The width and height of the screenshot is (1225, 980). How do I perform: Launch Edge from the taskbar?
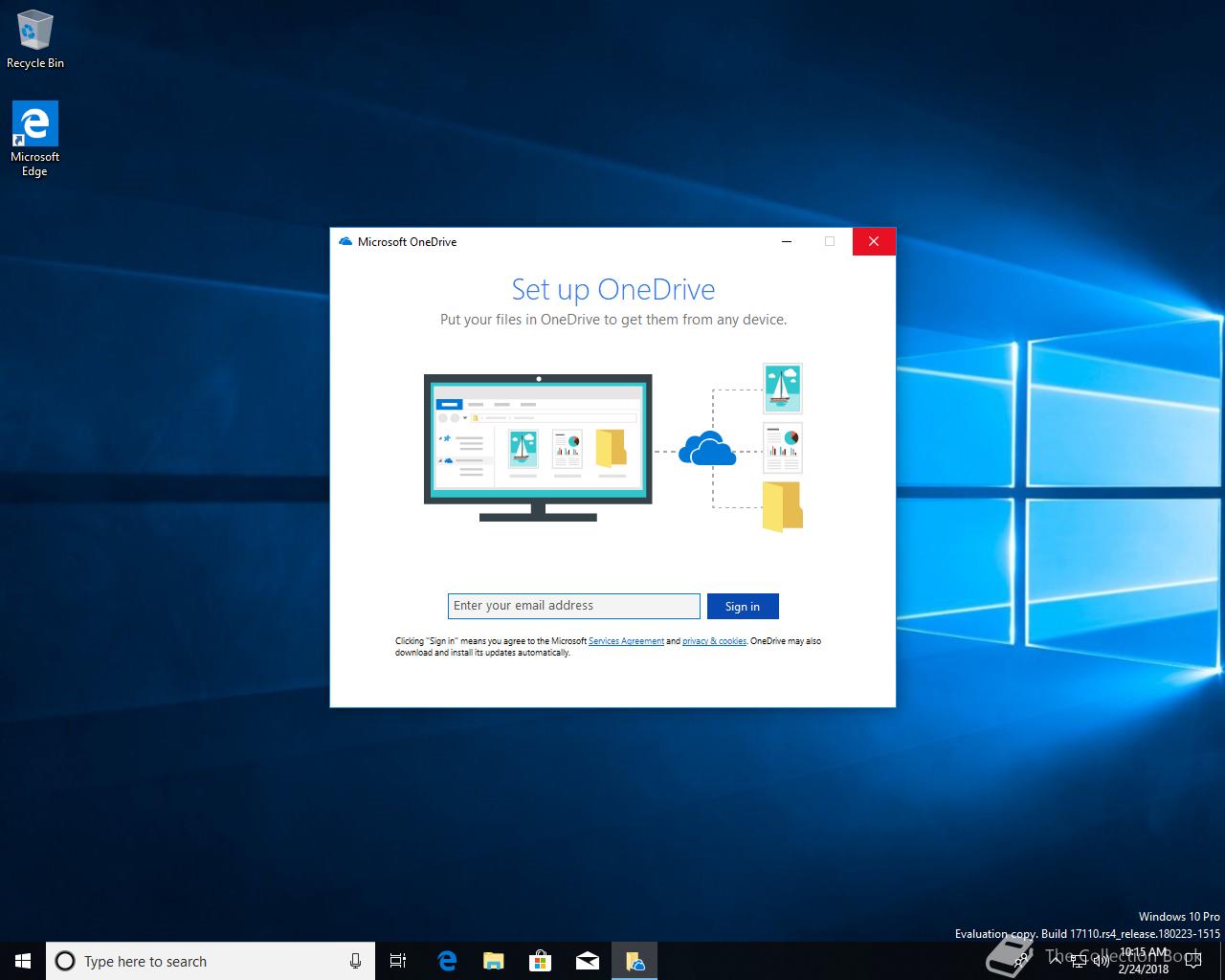point(446,961)
